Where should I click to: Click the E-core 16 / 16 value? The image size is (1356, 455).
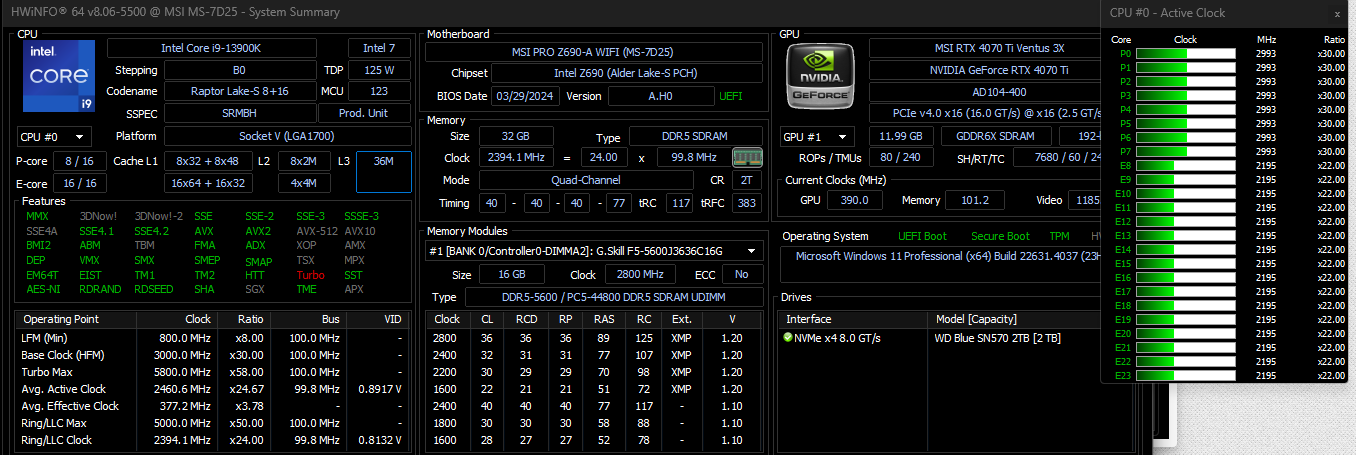click(x=79, y=183)
